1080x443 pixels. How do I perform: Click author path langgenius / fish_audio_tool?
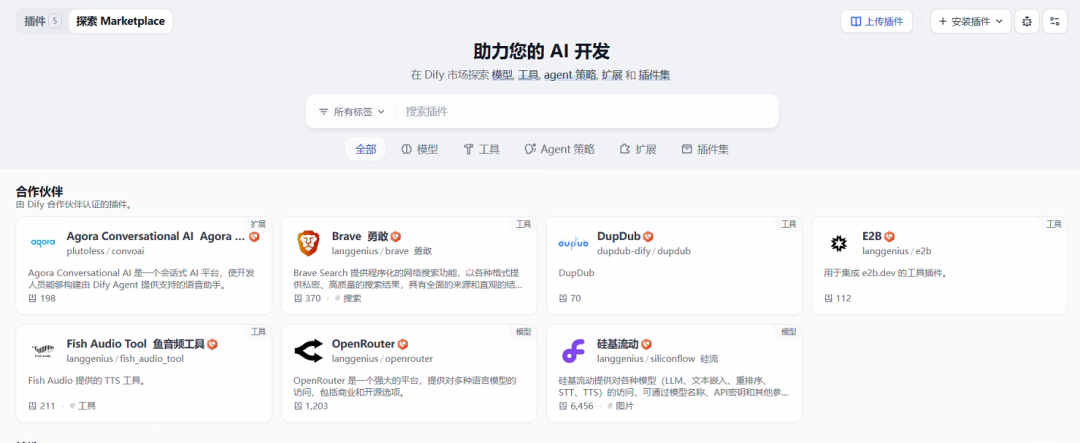(x=125, y=358)
